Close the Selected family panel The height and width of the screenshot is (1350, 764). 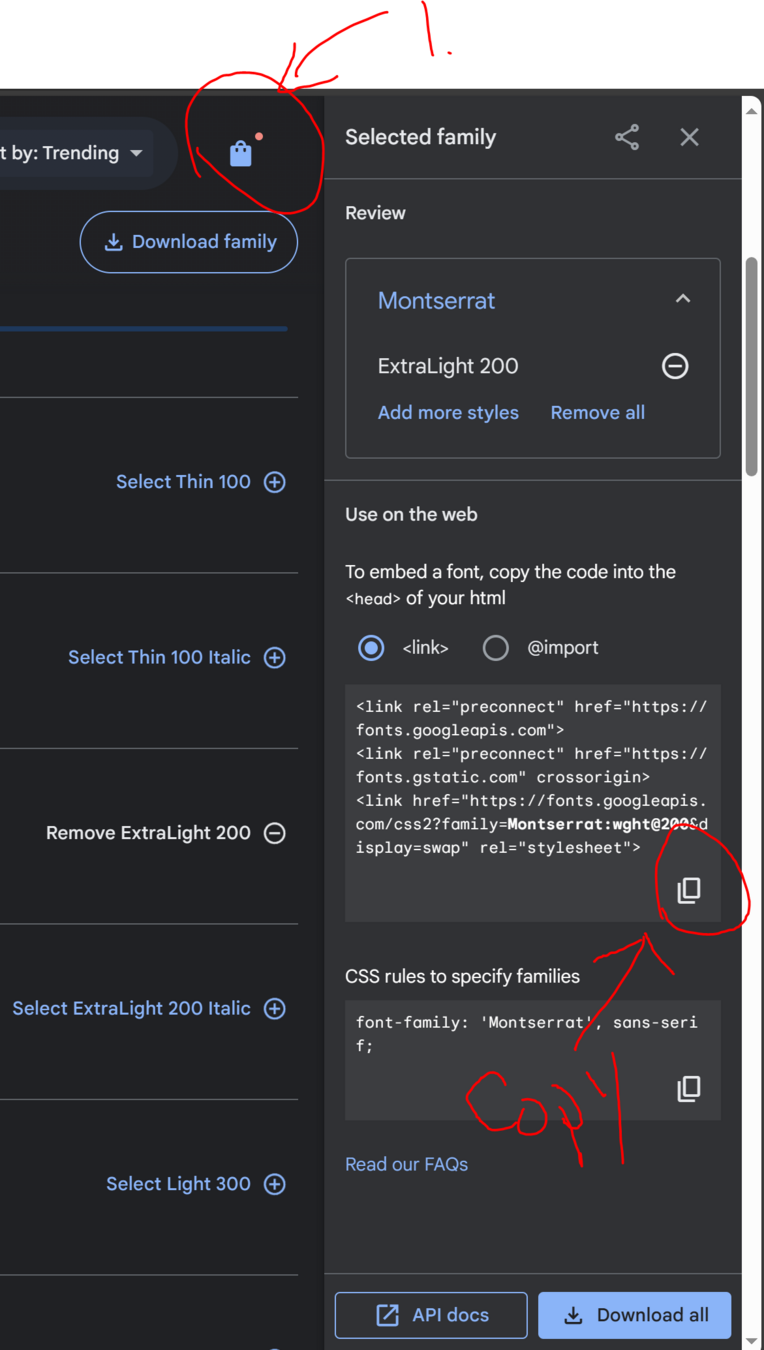point(689,137)
